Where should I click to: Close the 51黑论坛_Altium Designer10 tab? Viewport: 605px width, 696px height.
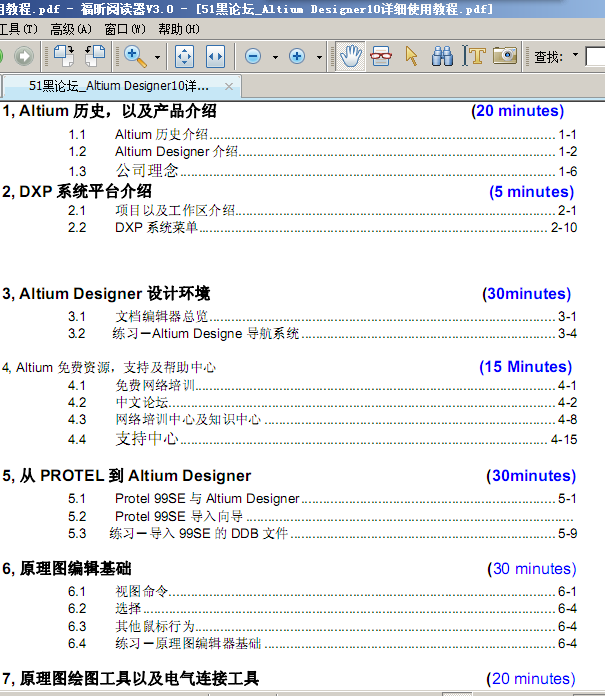click(229, 86)
